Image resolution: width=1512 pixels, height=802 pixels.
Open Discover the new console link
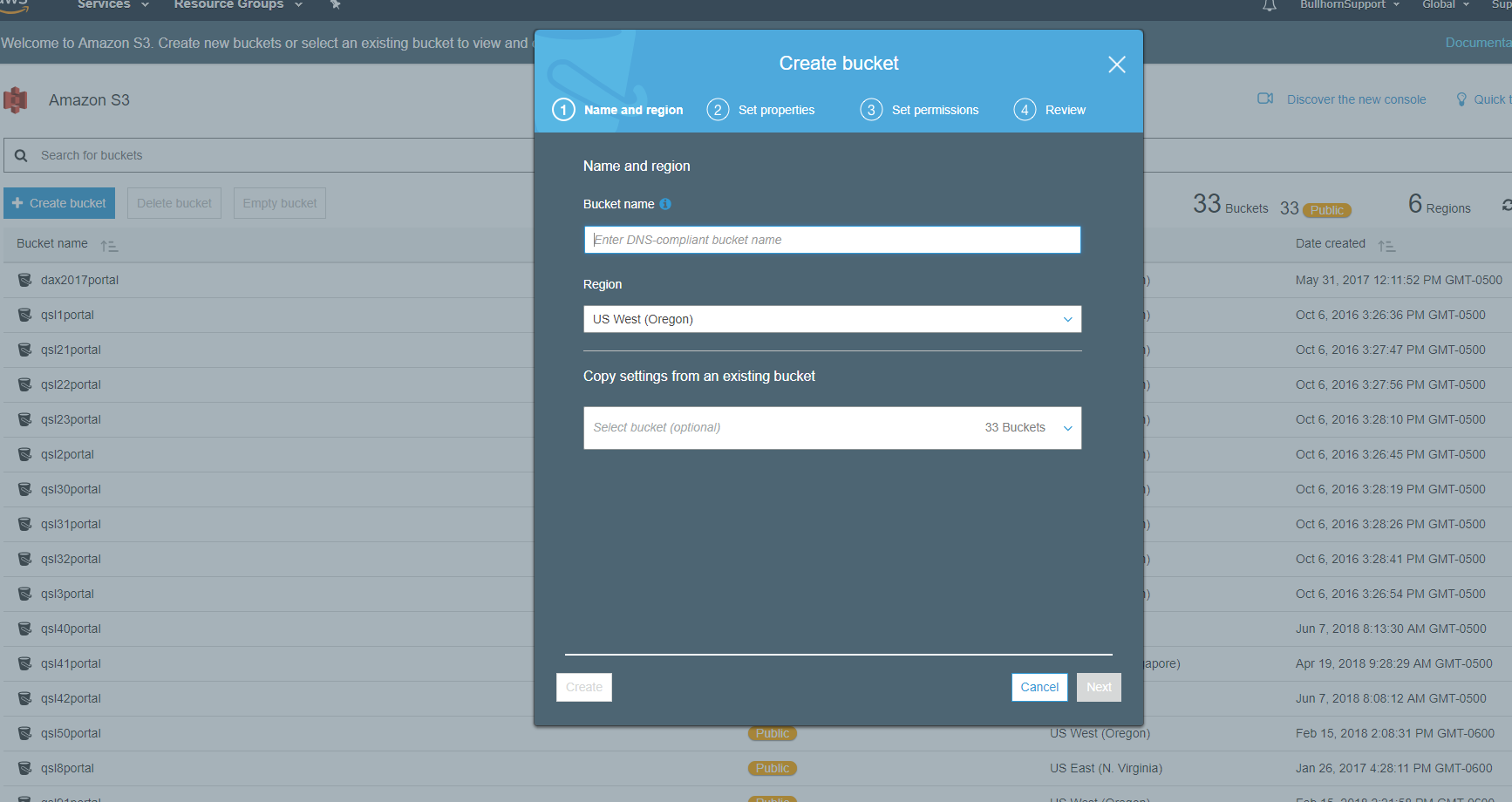(1356, 99)
